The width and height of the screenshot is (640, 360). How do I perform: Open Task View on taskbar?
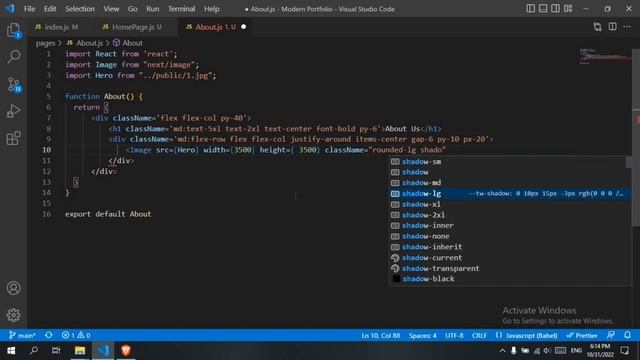[56, 351]
